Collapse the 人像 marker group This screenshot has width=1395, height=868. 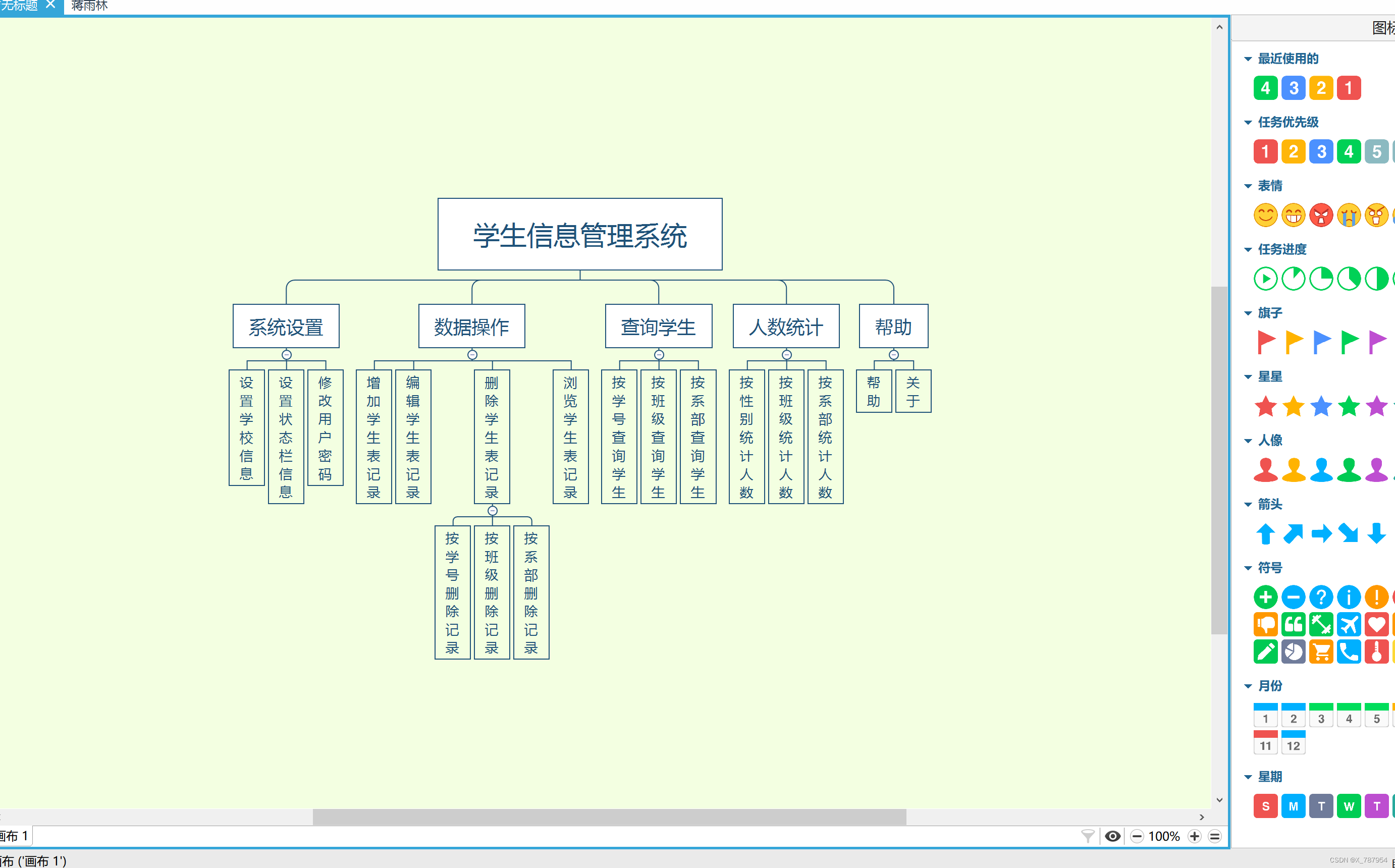(1248, 441)
